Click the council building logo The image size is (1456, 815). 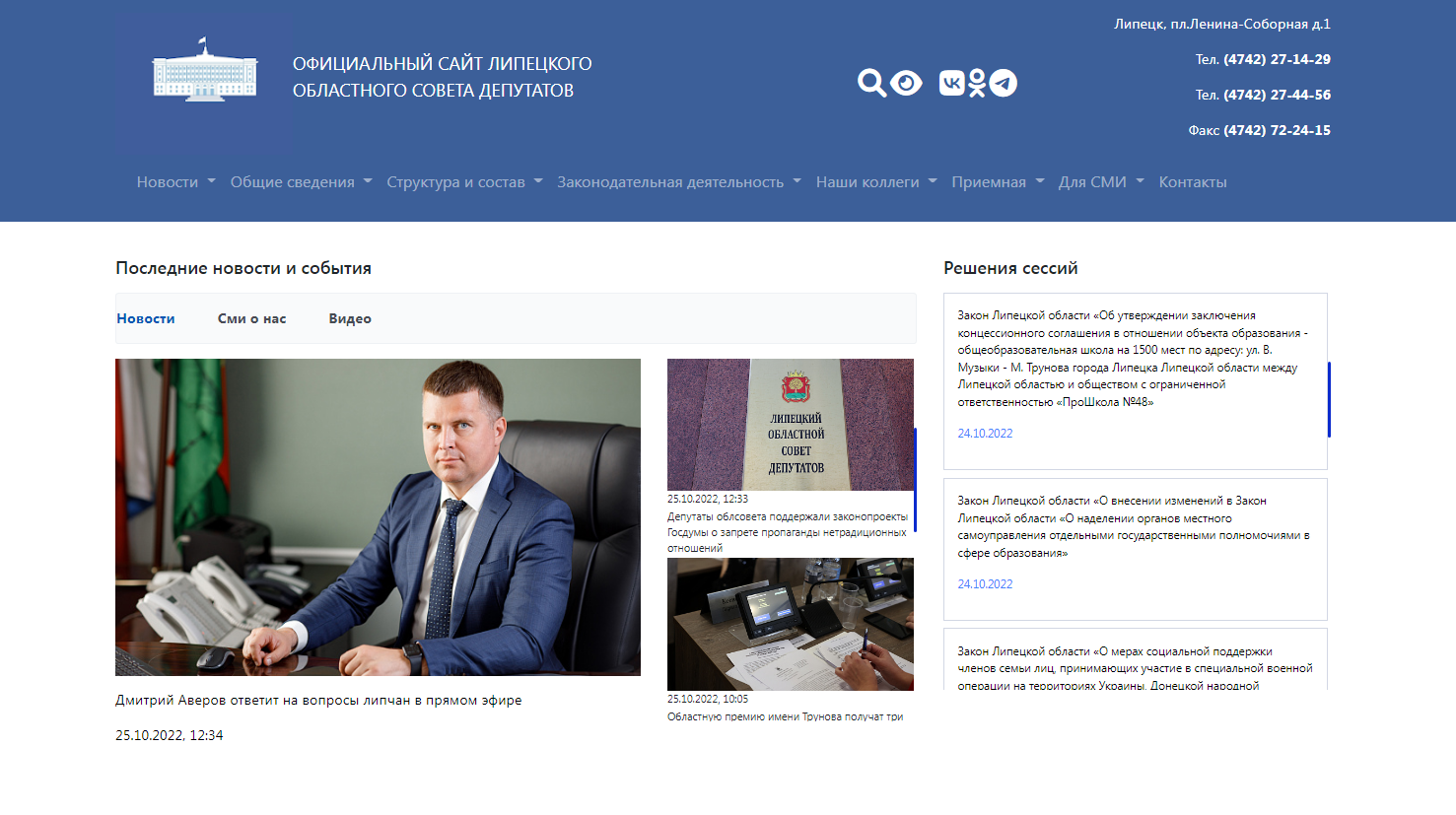coord(204,71)
